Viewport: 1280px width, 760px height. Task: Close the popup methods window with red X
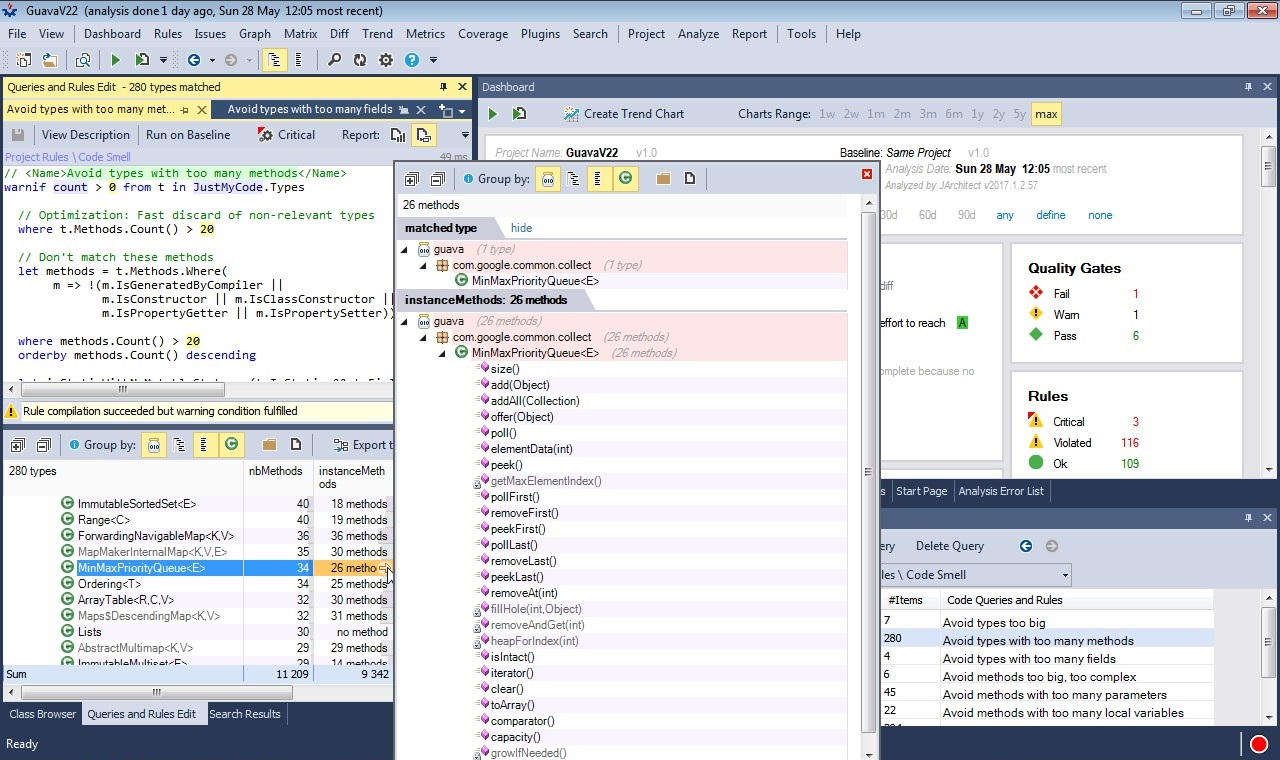(867, 174)
